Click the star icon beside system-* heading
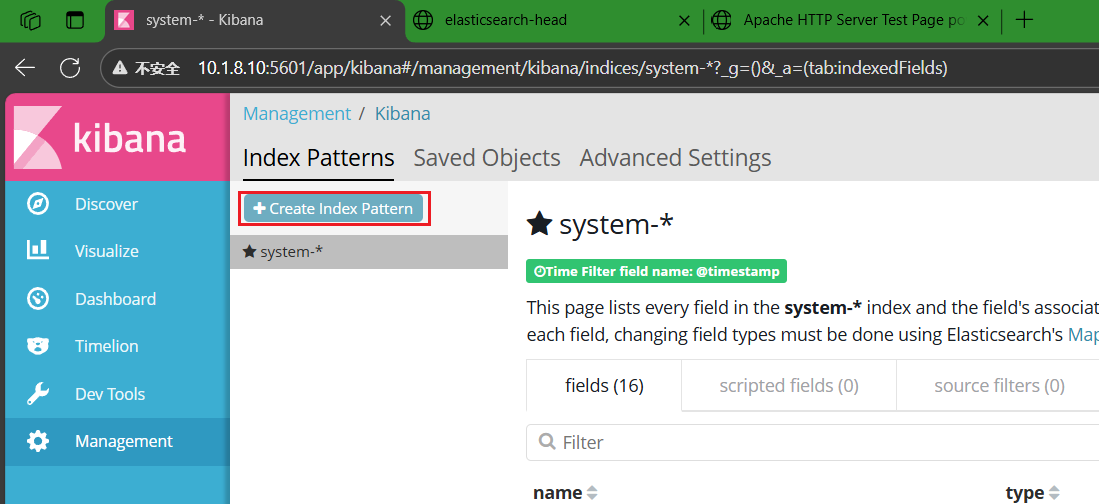This screenshot has height=504, width=1099. (x=540, y=224)
